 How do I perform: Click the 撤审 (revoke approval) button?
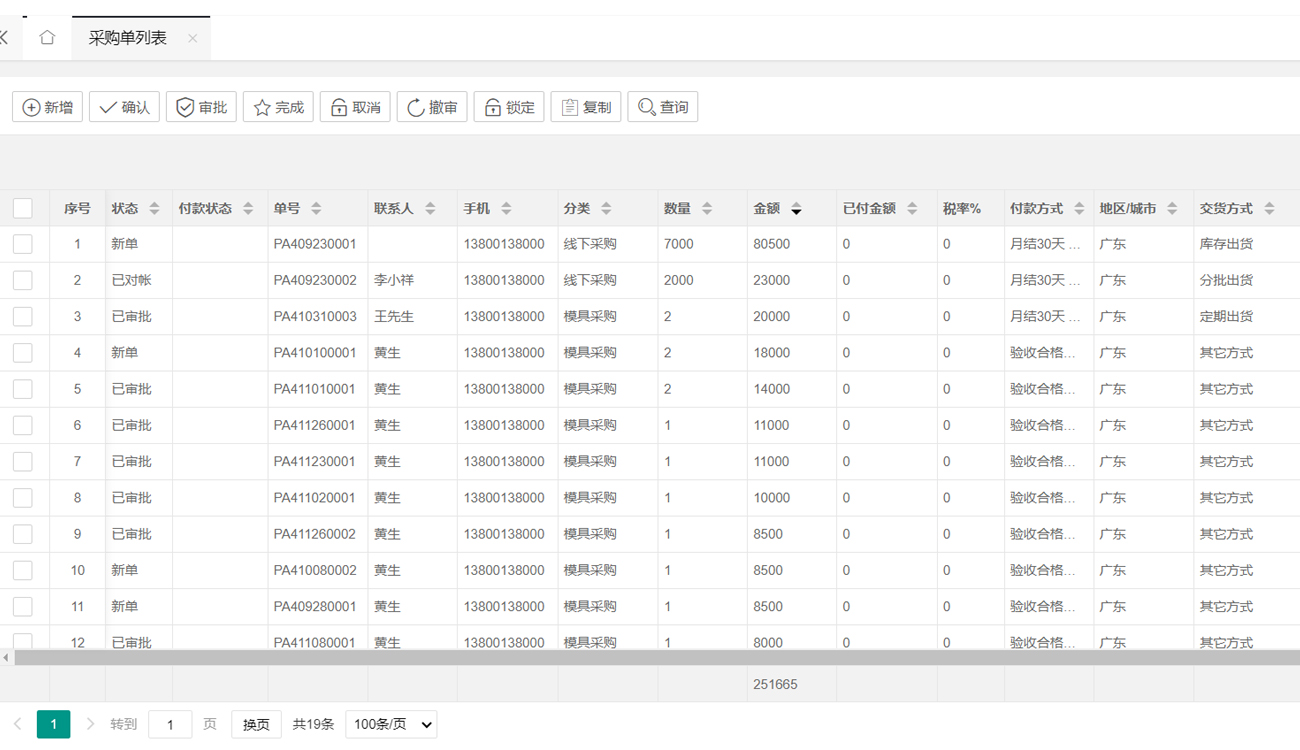[x=432, y=107]
